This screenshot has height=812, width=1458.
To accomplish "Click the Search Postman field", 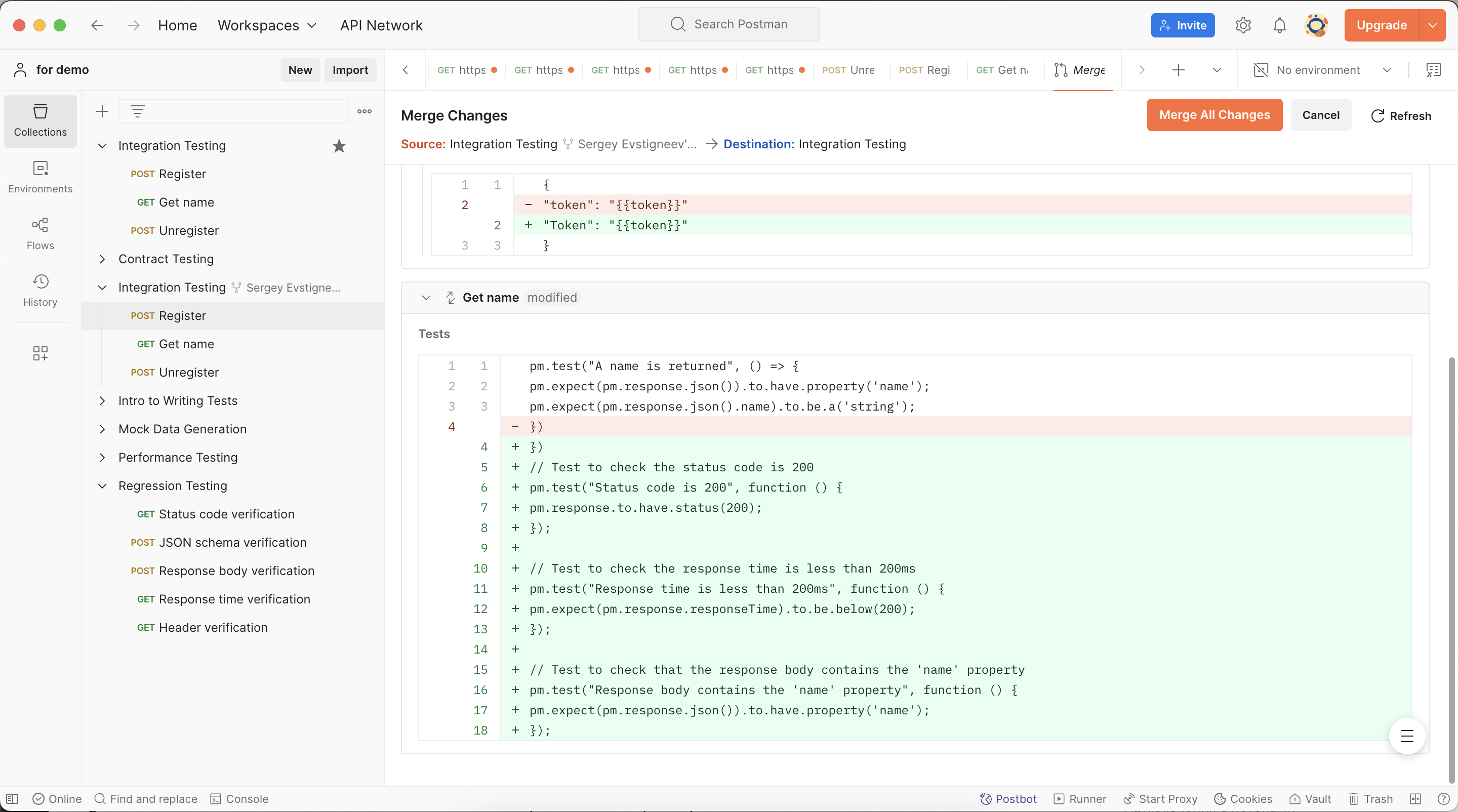I will click(x=729, y=24).
